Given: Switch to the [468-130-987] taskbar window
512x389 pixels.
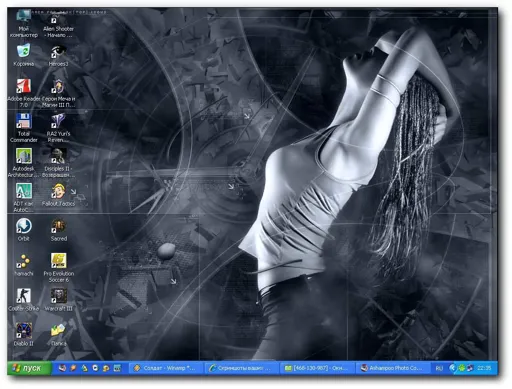Looking at the screenshot, I should click(317, 368).
